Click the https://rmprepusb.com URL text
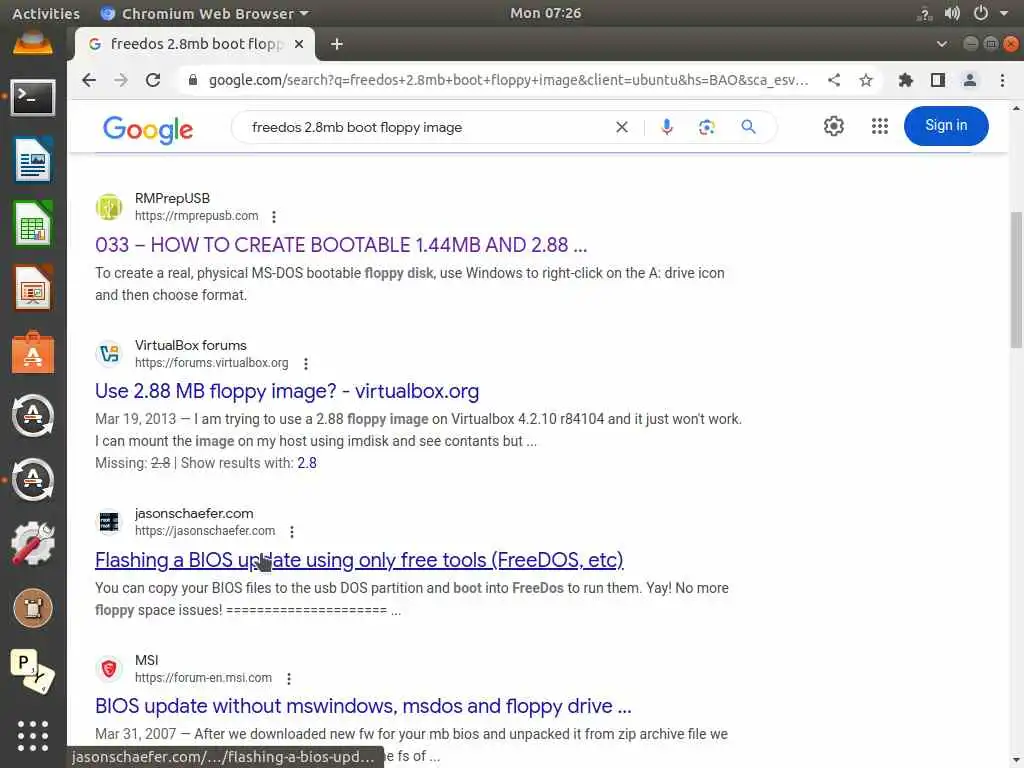The height and width of the screenshot is (768, 1024). coord(197,216)
